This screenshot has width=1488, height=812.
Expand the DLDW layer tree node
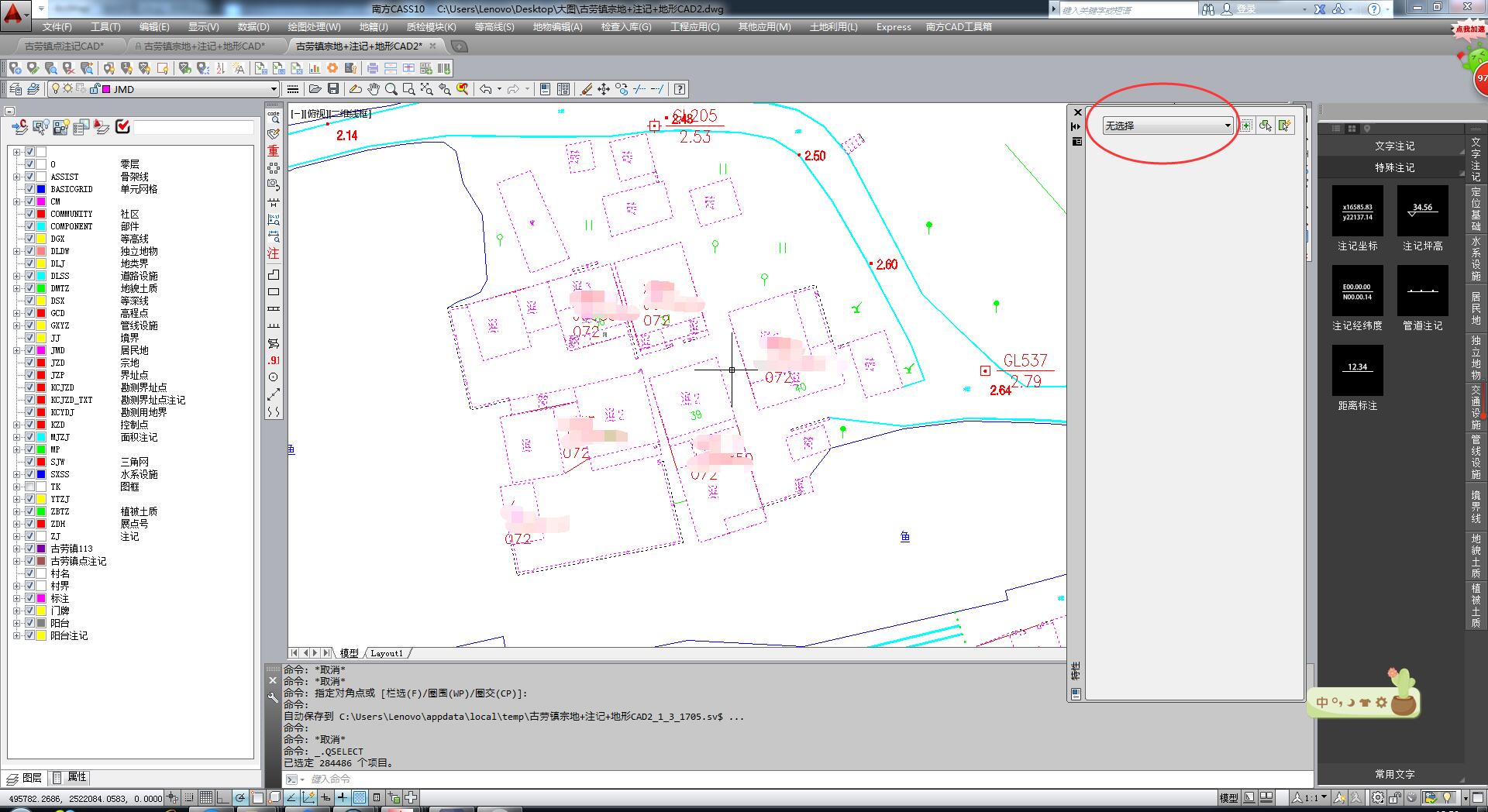click(16, 251)
